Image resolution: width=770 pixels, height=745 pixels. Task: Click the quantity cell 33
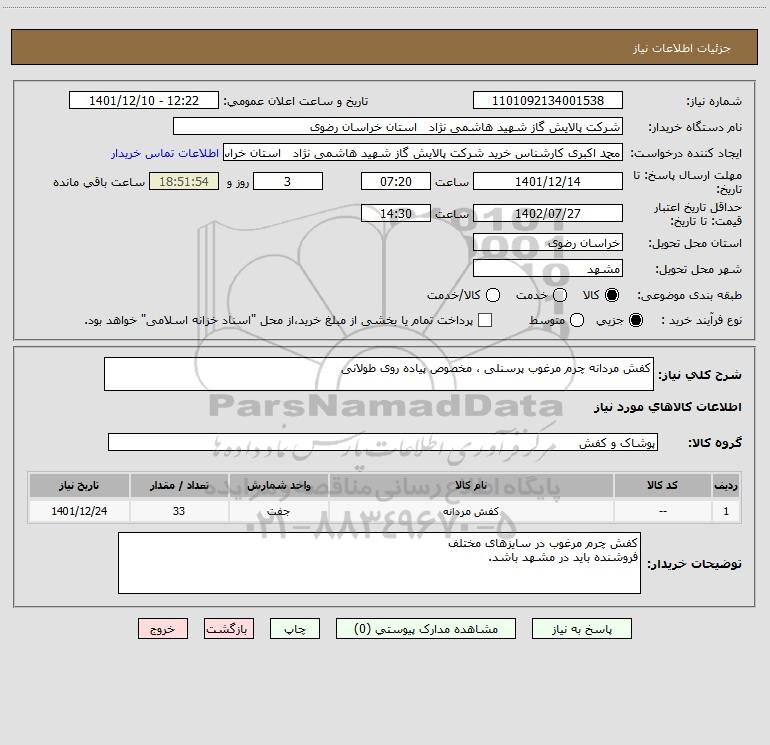(x=179, y=511)
